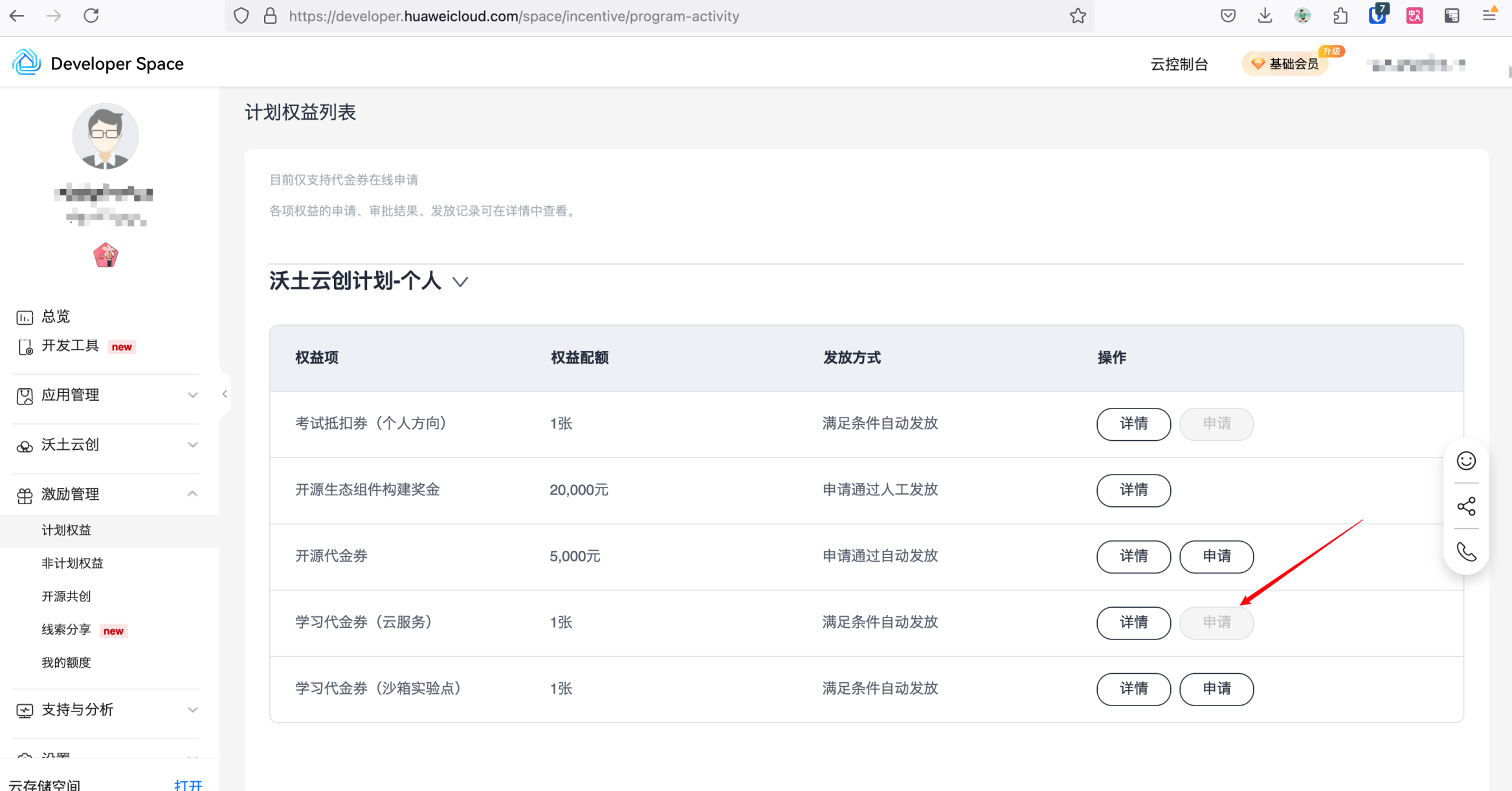
Task: Select 非计划权益 in sidebar
Action: point(72,563)
